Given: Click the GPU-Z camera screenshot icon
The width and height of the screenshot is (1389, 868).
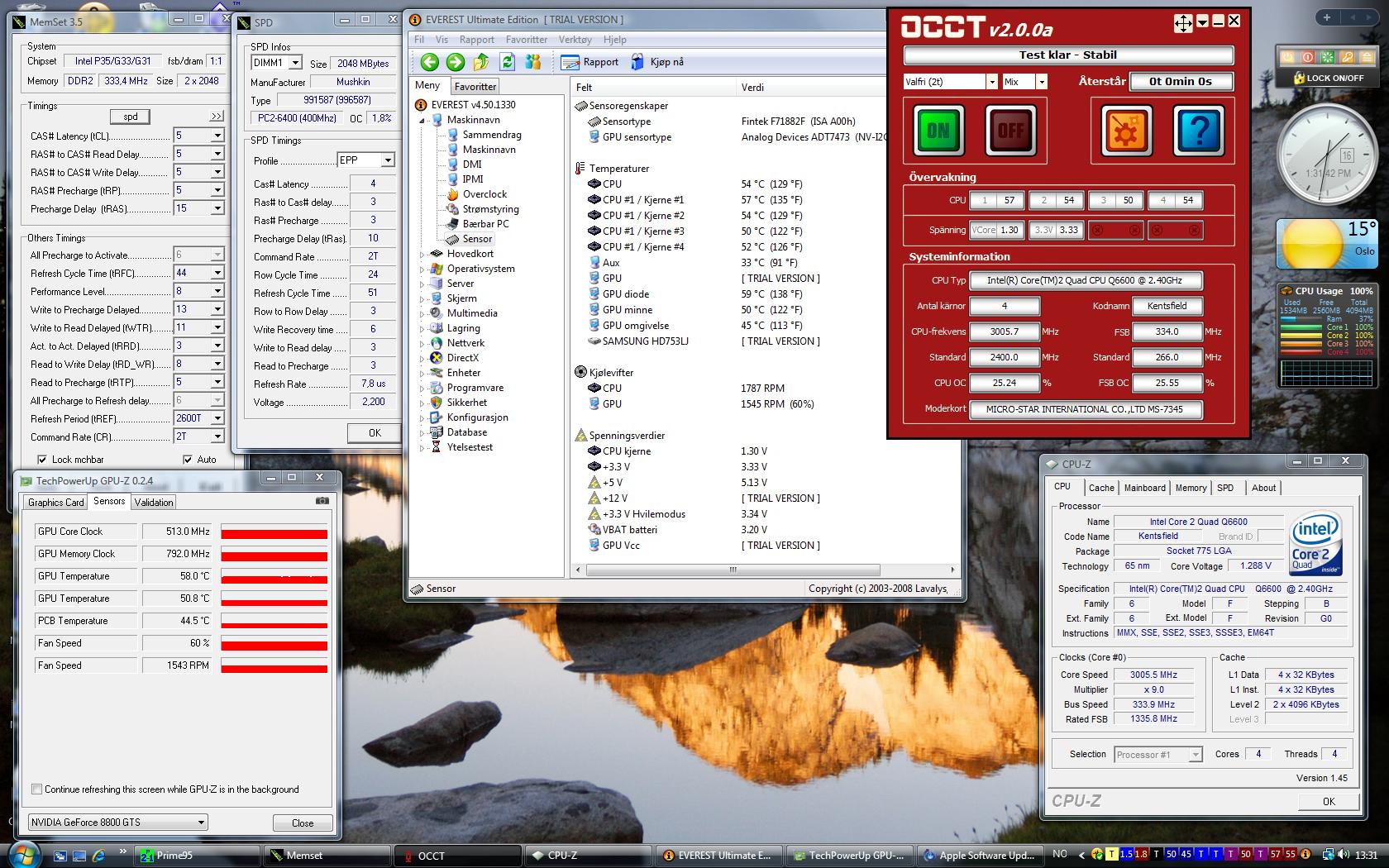Looking at the screenshot, I should pos(322,500).
